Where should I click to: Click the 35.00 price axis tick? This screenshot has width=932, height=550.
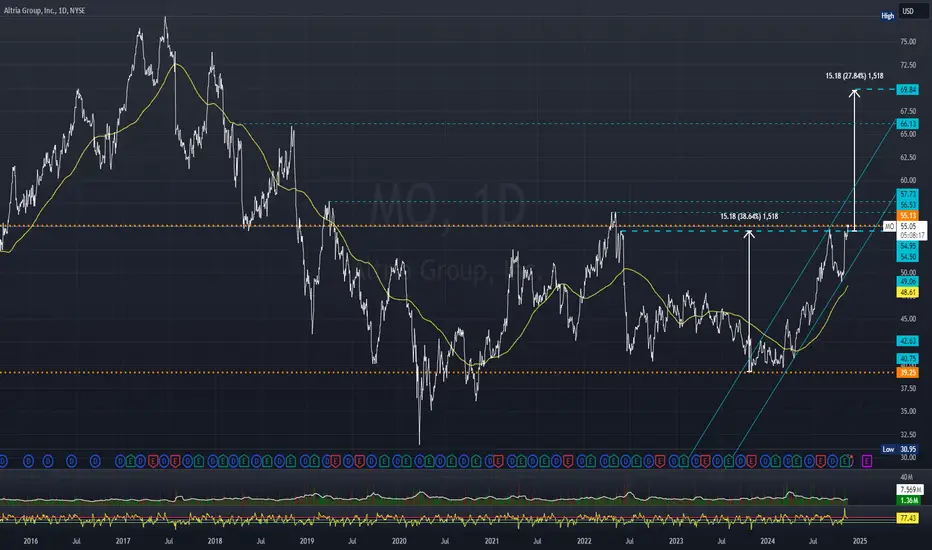coord(908,411)
